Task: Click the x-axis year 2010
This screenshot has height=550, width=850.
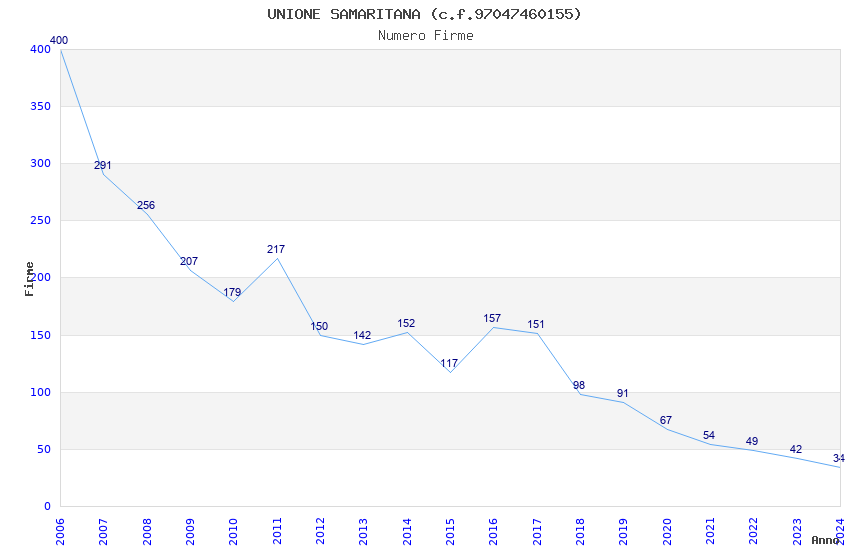Action: click(x=233, y=531)
